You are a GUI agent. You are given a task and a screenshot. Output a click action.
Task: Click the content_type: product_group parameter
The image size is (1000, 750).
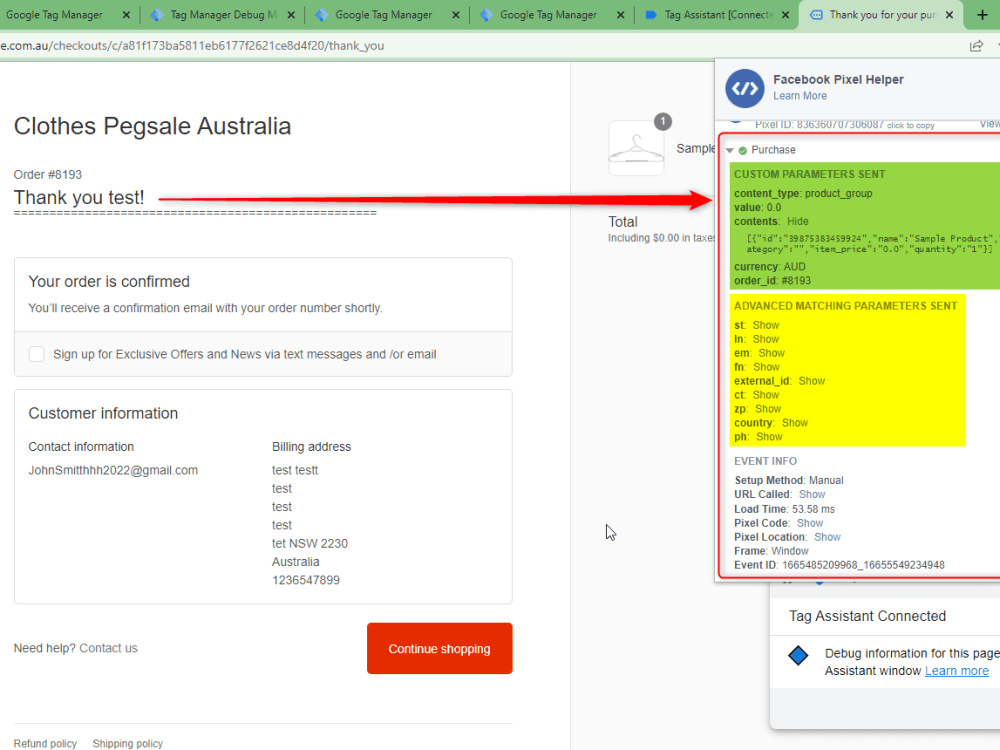pyautogui.click(x=803, y=193)
